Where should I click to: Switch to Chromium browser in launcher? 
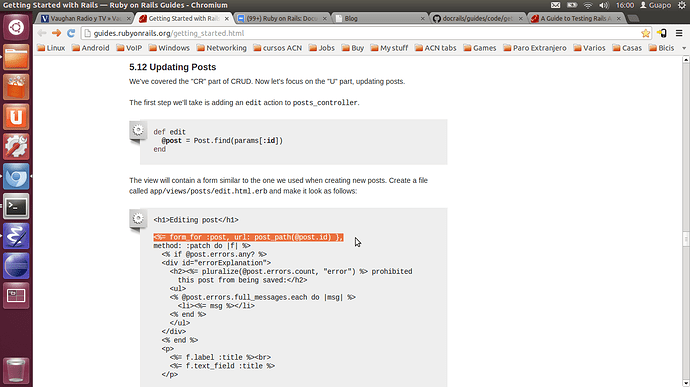[x=16, y=177]
